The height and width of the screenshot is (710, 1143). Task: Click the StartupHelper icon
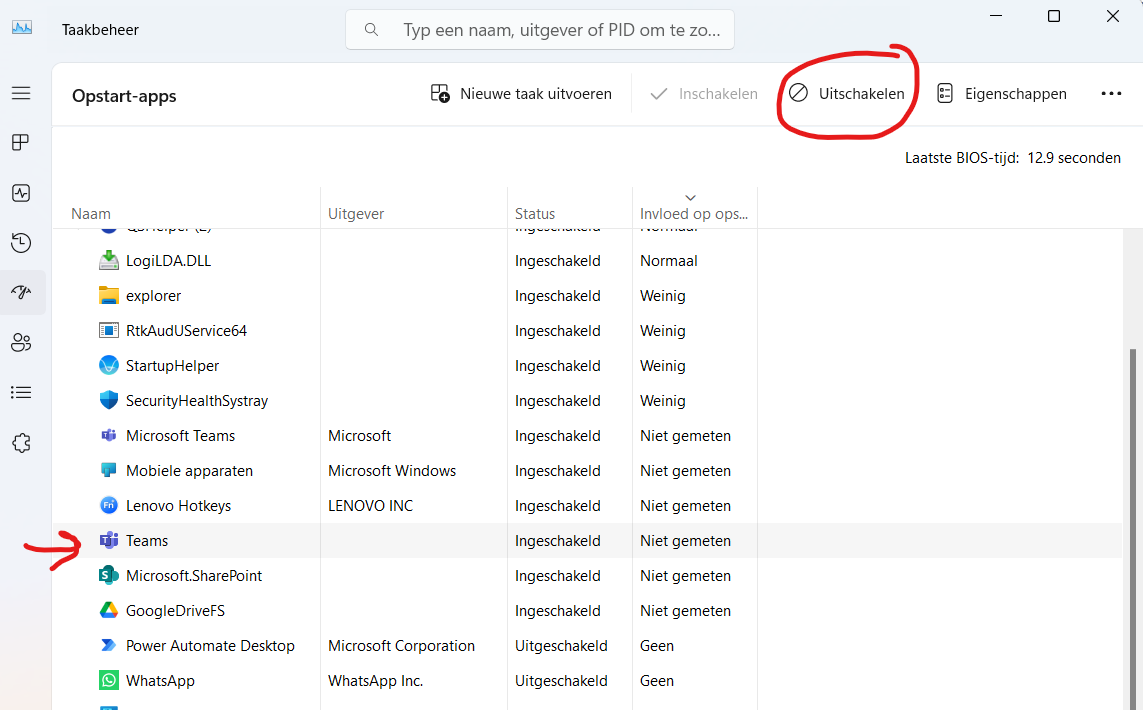pos(109,365)
